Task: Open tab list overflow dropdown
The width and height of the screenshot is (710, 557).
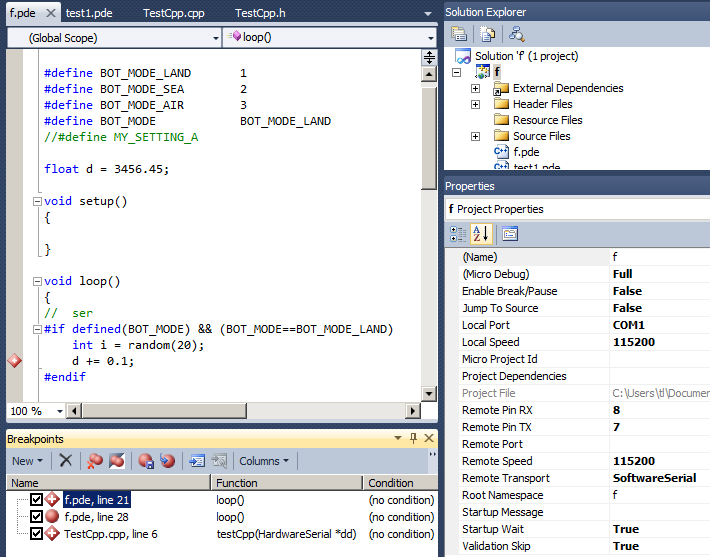Action: (x=427, y=14)
